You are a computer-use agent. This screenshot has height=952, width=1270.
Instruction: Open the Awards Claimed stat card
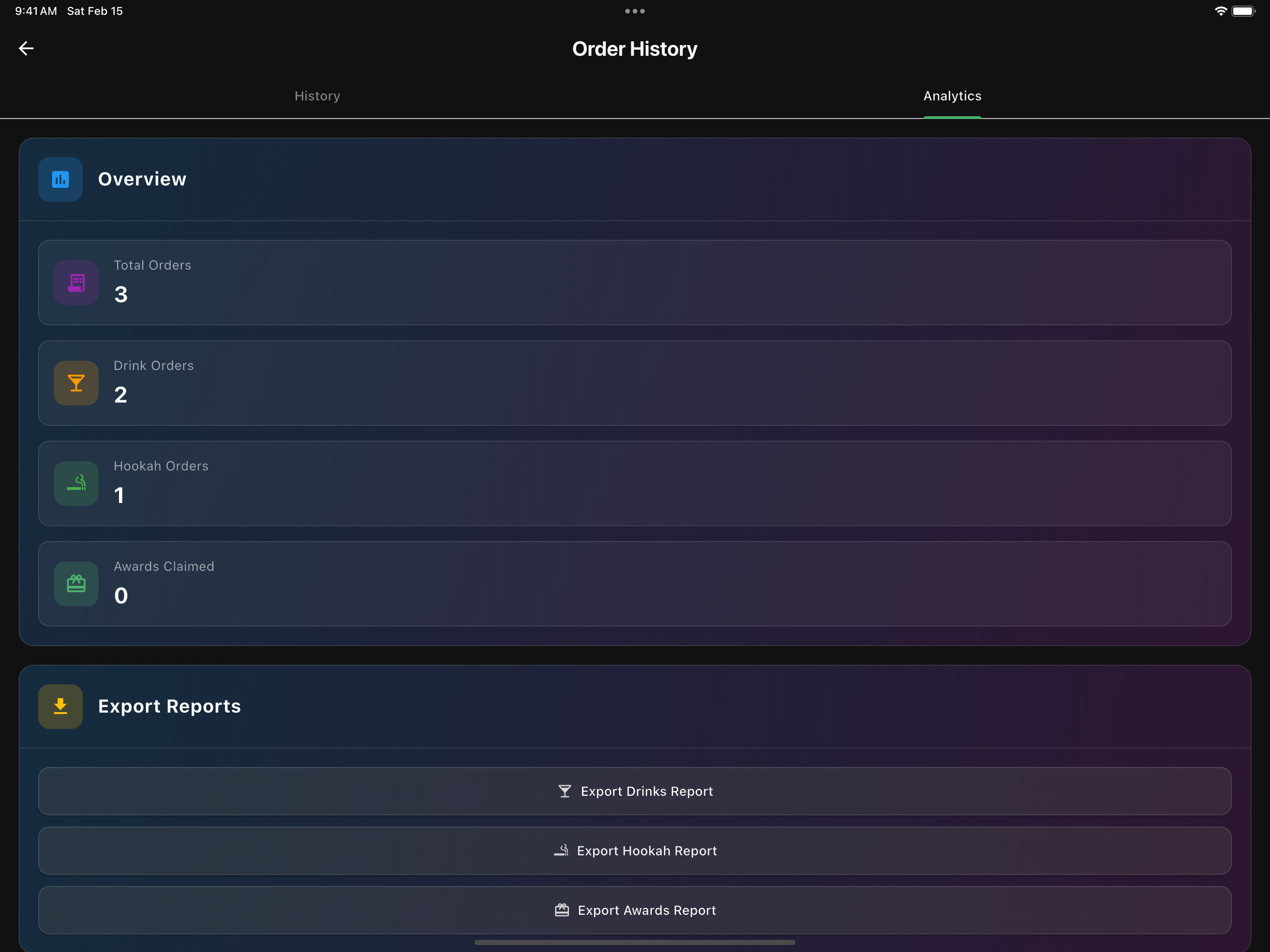click(635, 583)
